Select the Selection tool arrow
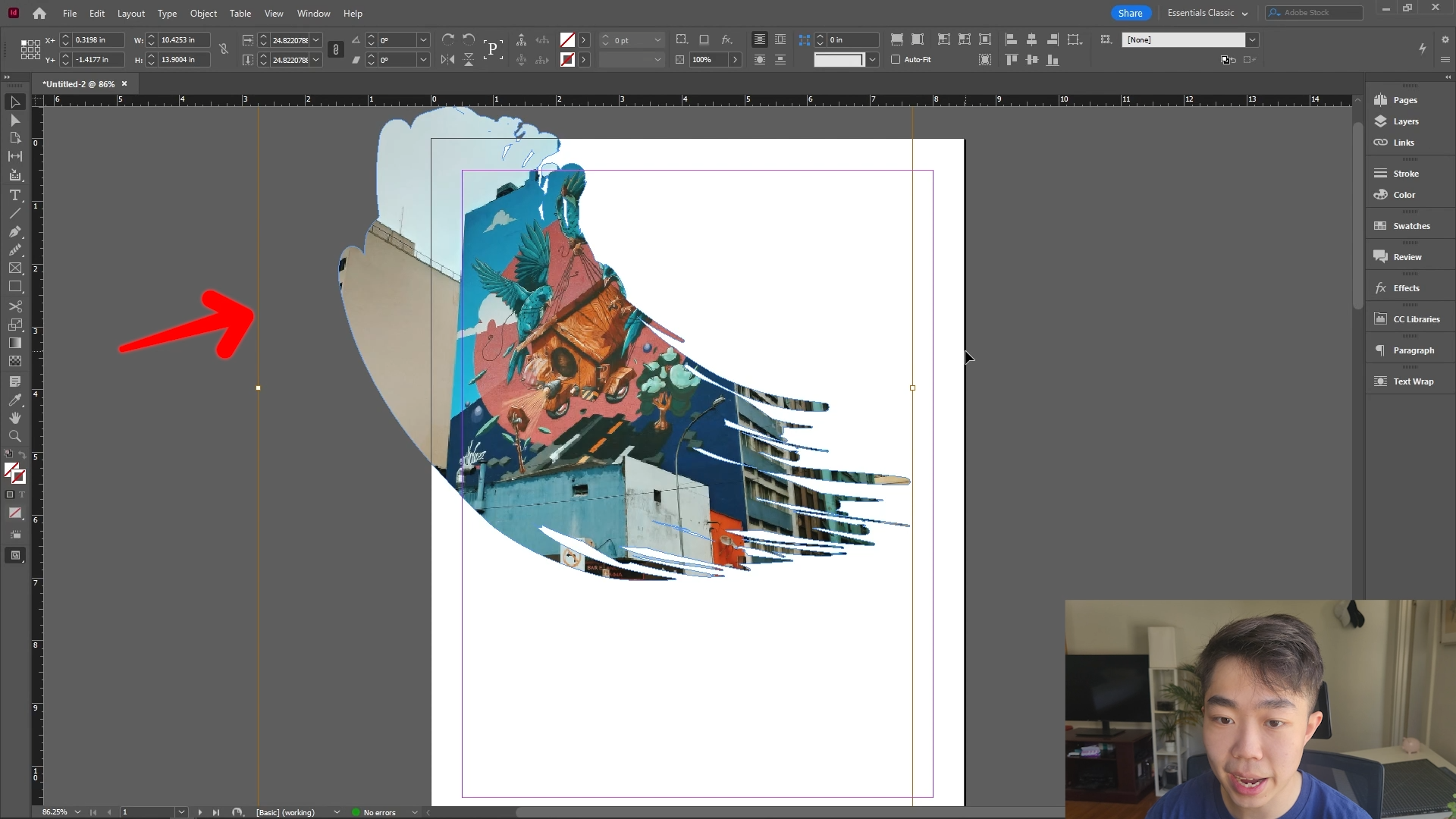1456x819 pixels. [15, 102]
